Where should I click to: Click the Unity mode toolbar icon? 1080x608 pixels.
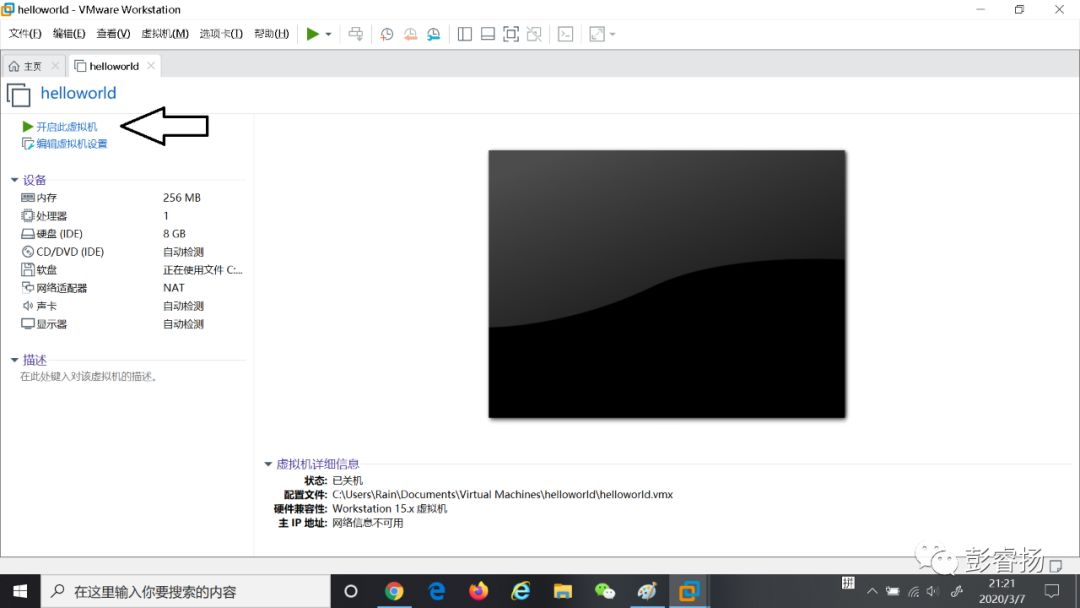(x=534, y=34)
